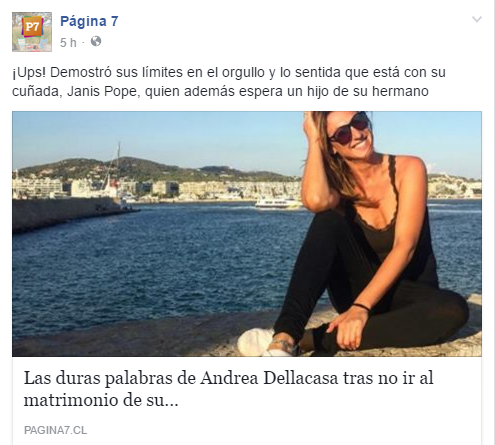Visit the Página 7 page name link
Viewport: 495px width, 445px height.
click(89, 21)
